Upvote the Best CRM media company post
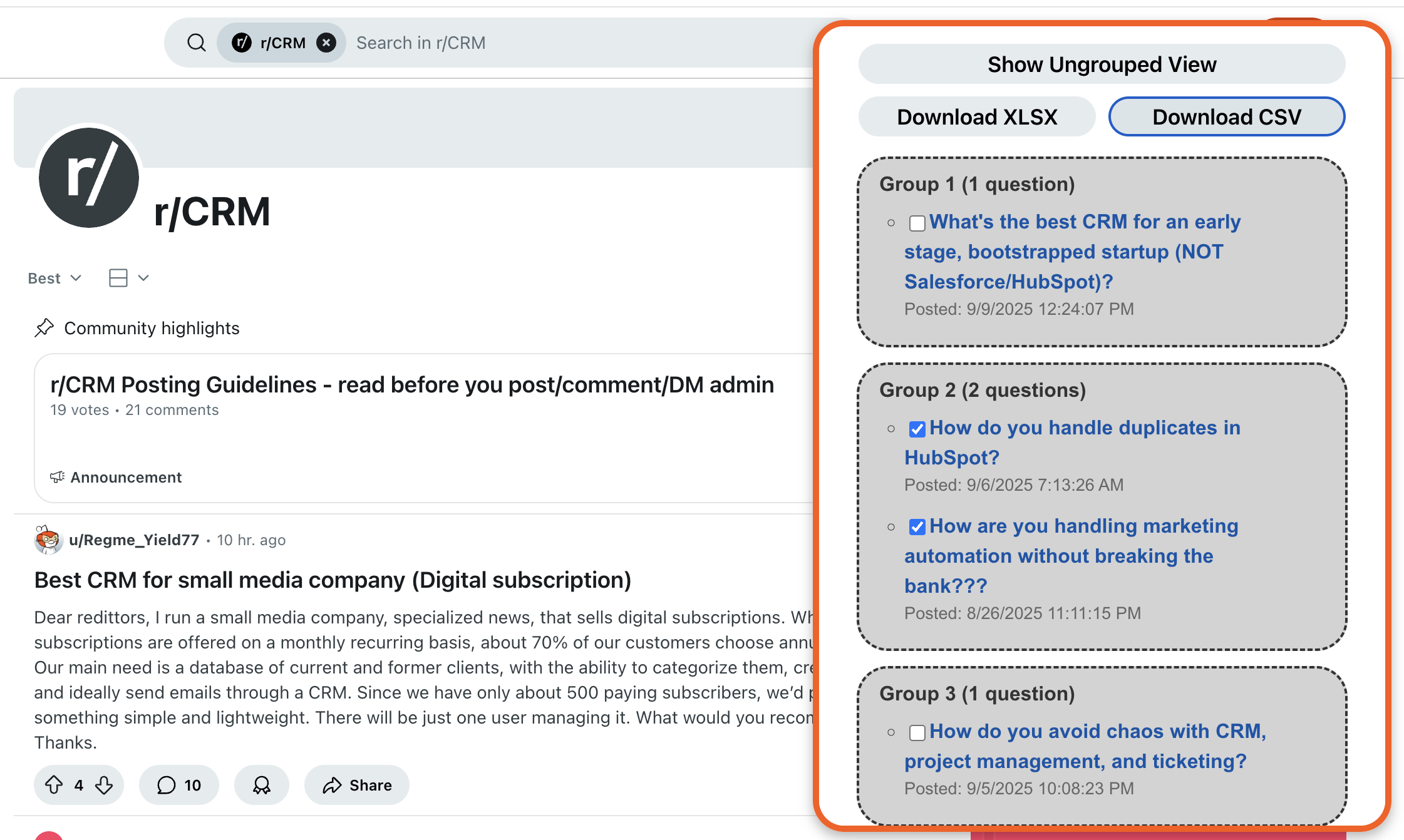The image size is (1404, 840). (54, 785)
